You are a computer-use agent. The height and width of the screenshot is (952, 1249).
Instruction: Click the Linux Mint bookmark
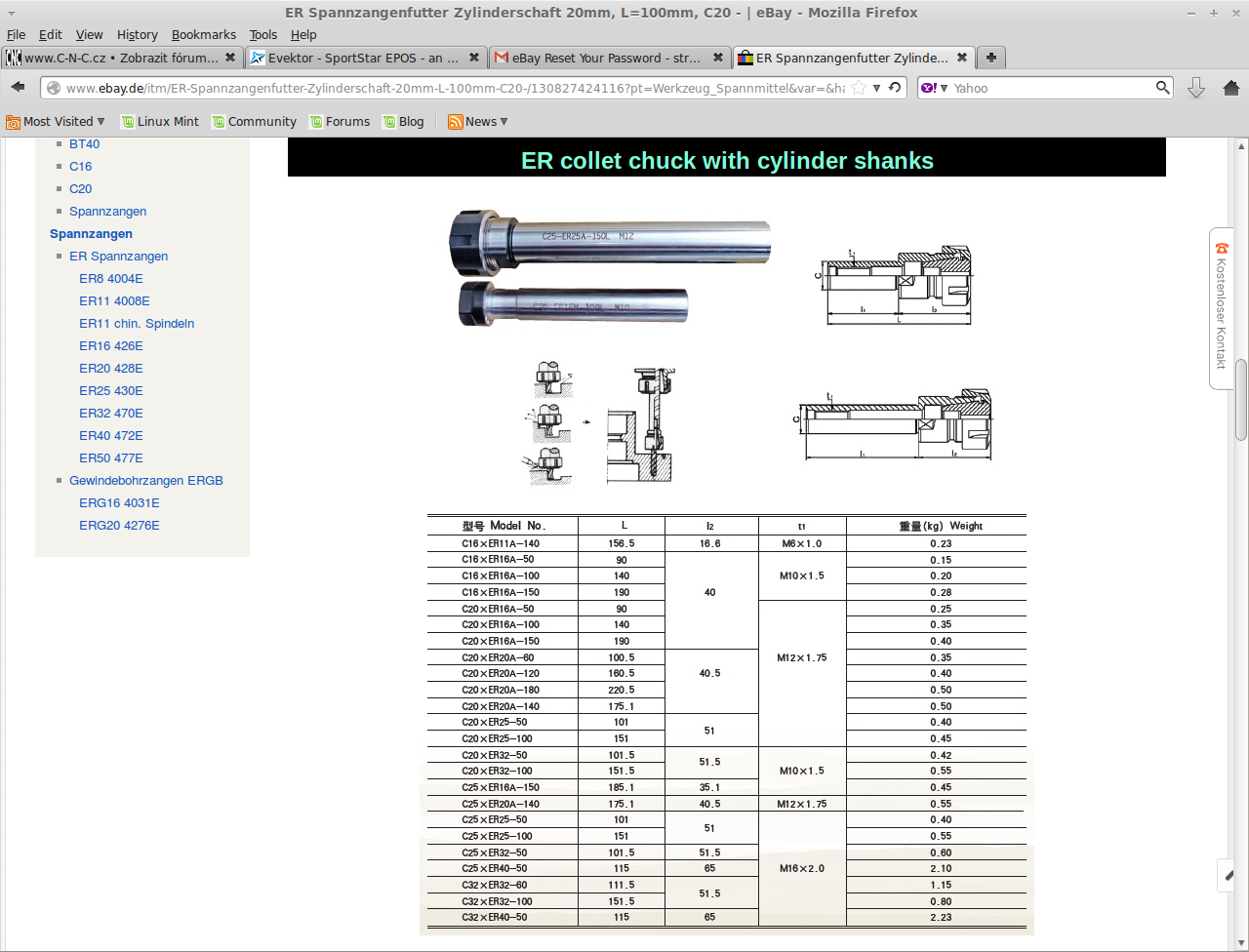pos(160,122)
